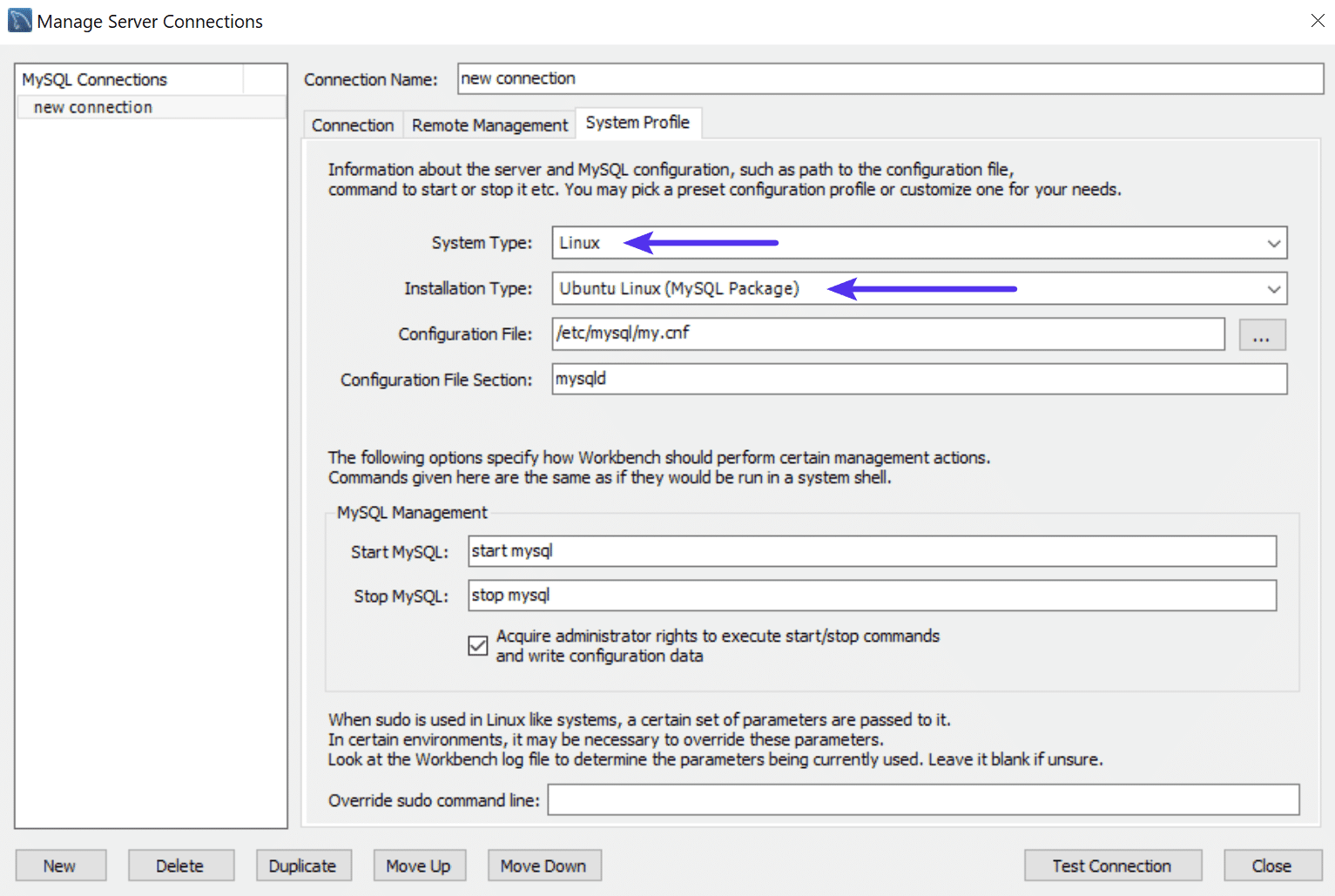Screen dimensions: 1335x896
Task: Click the MySQL Workbench dolphin icon in title bar
Action: click(18, 18)
